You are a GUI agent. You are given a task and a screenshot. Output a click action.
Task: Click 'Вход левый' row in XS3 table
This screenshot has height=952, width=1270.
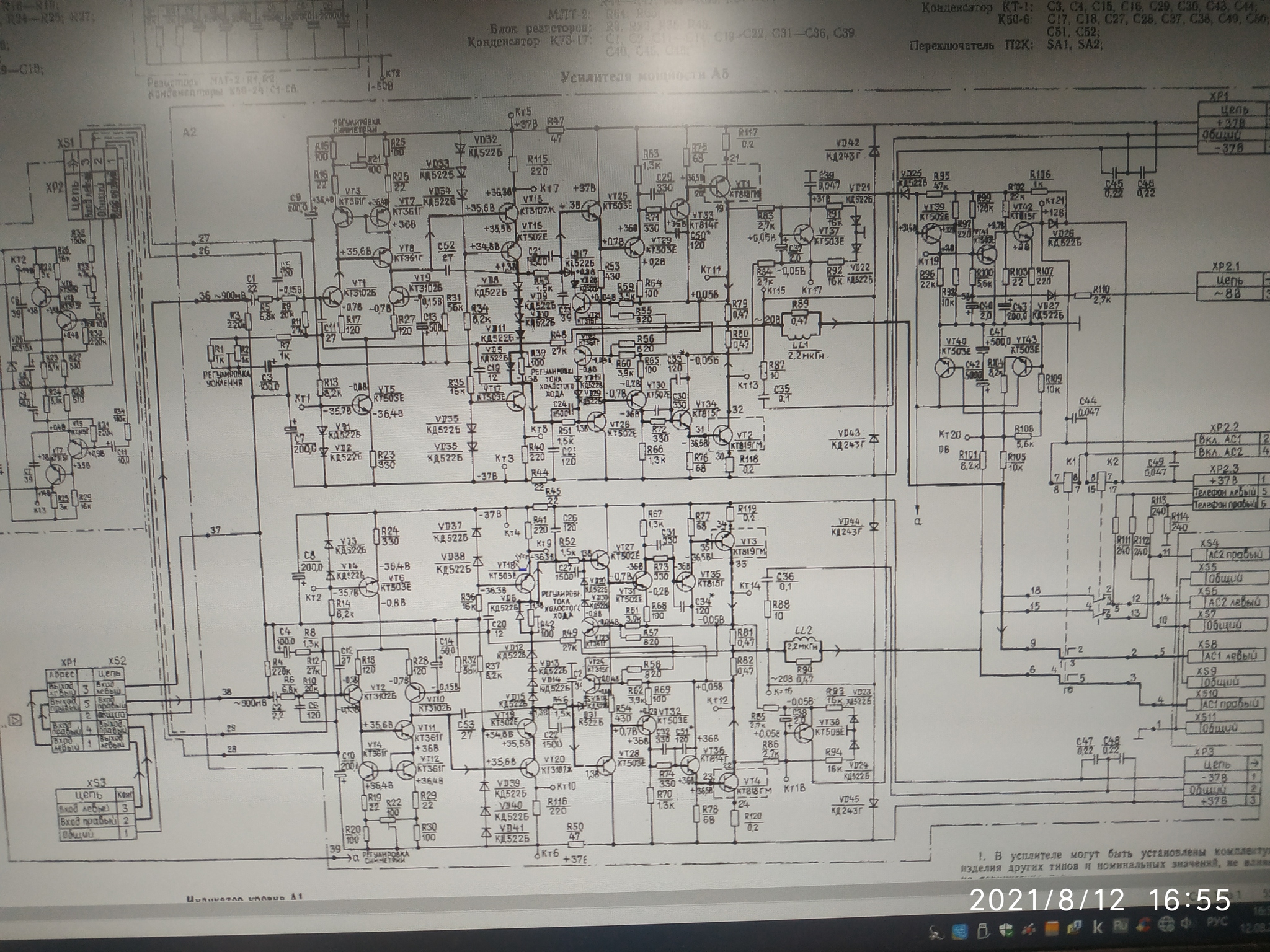[x=96, y=808]
